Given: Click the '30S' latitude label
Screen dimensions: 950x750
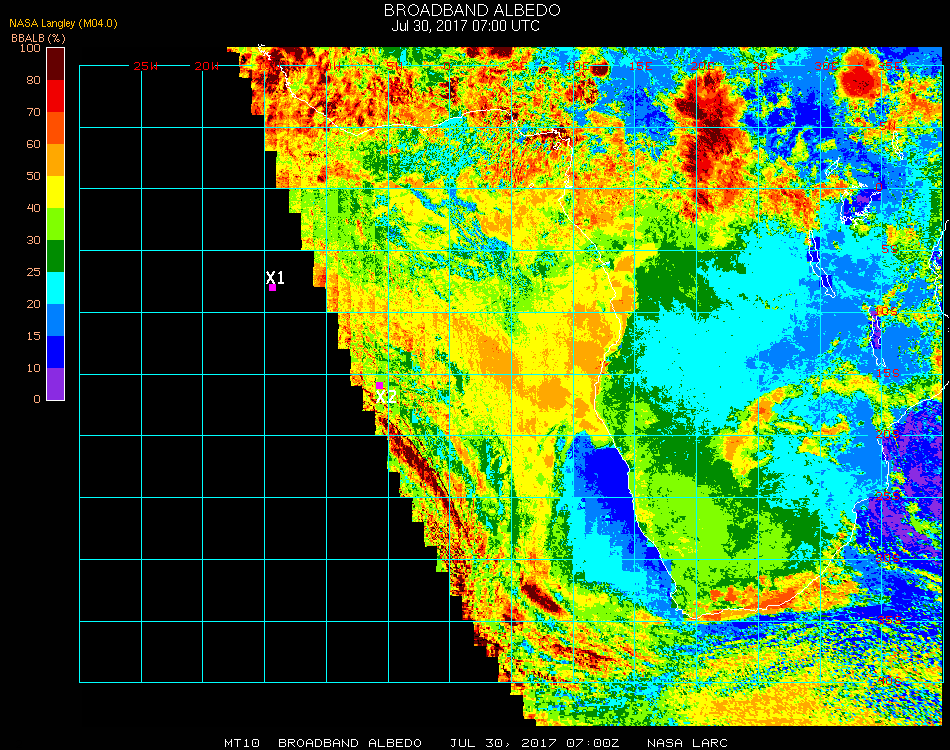Looking at the screenshot, I should pos(888,558).
